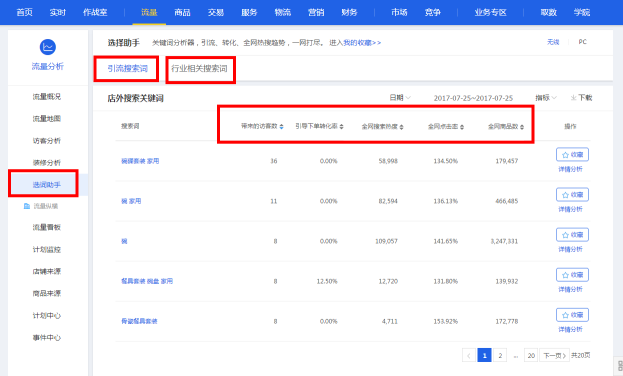The image size is (623, 376).
Task: Open the 指标 metrics dropdown
Action: pos(546,97)
